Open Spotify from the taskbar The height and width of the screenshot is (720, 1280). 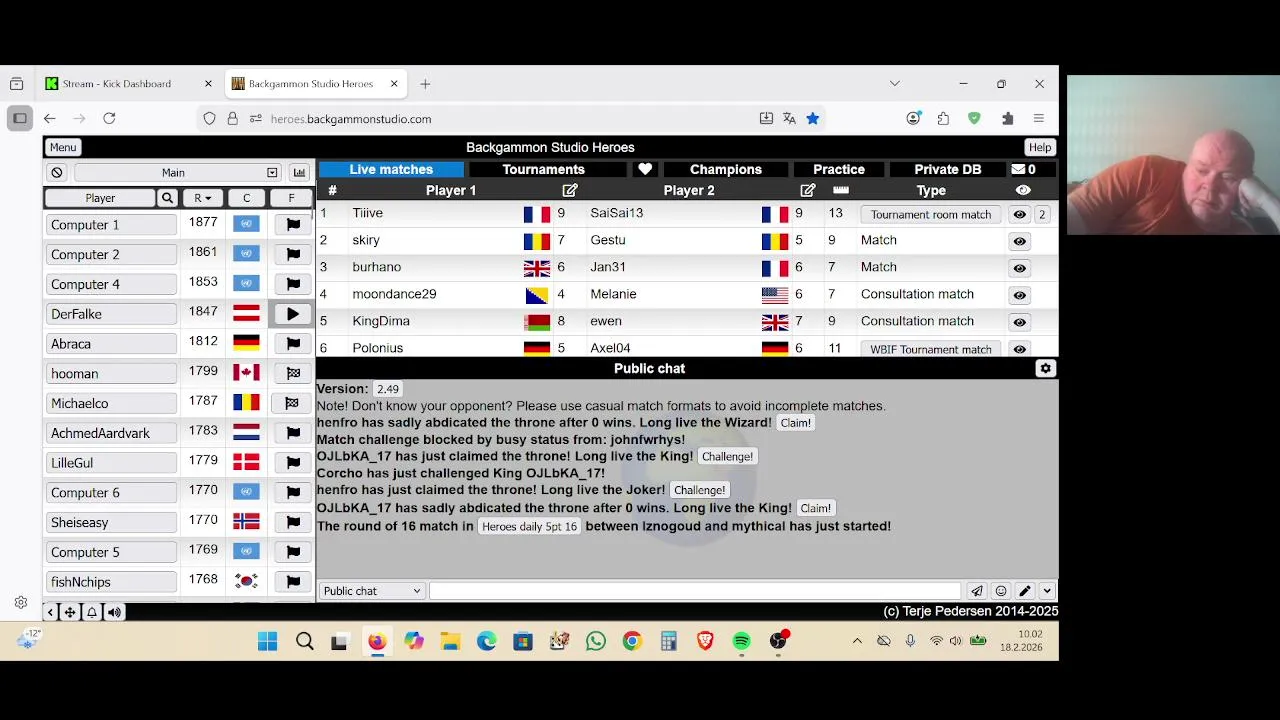[x=742, y=641]
